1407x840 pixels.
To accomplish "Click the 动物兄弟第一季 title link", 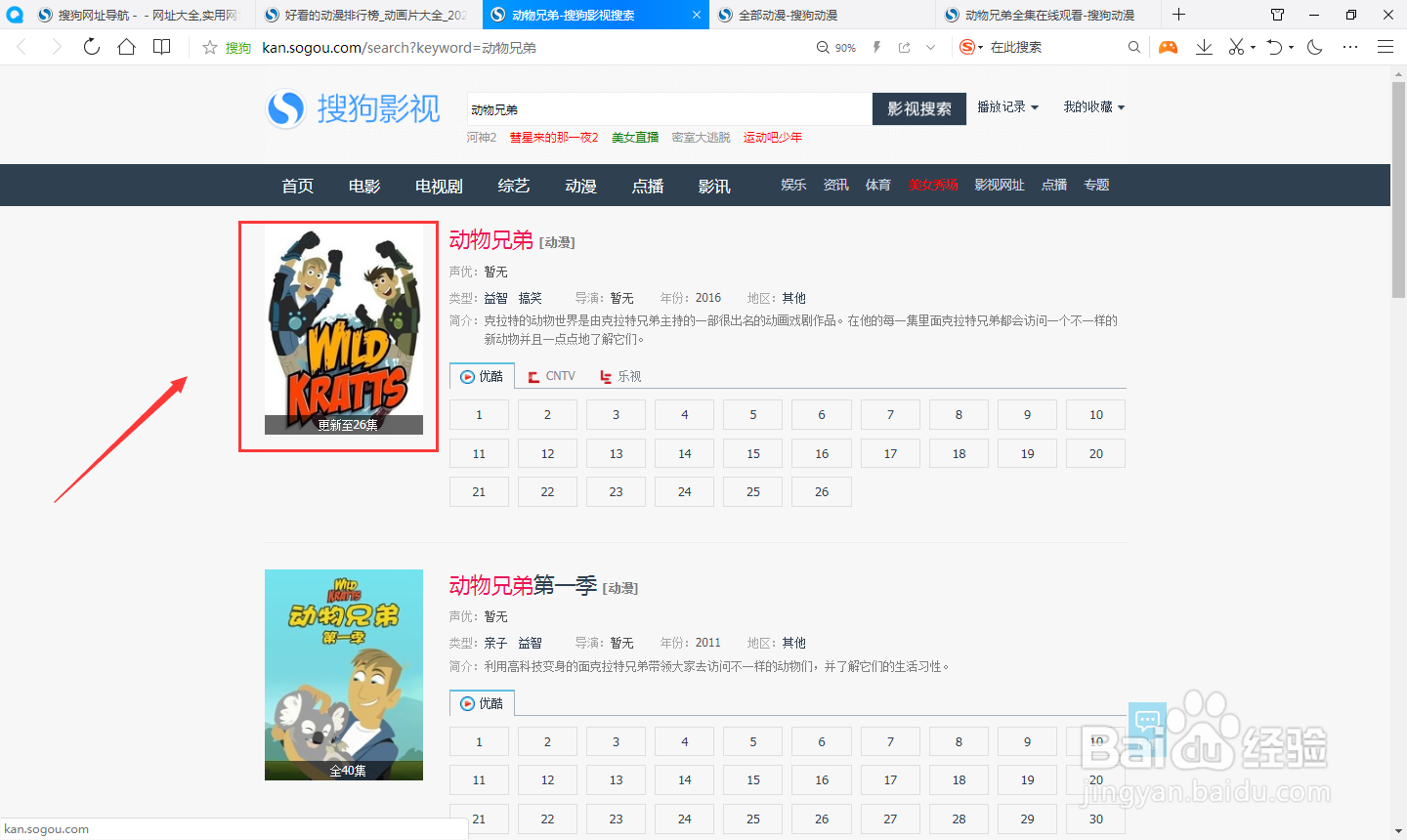I will [523, 585].
